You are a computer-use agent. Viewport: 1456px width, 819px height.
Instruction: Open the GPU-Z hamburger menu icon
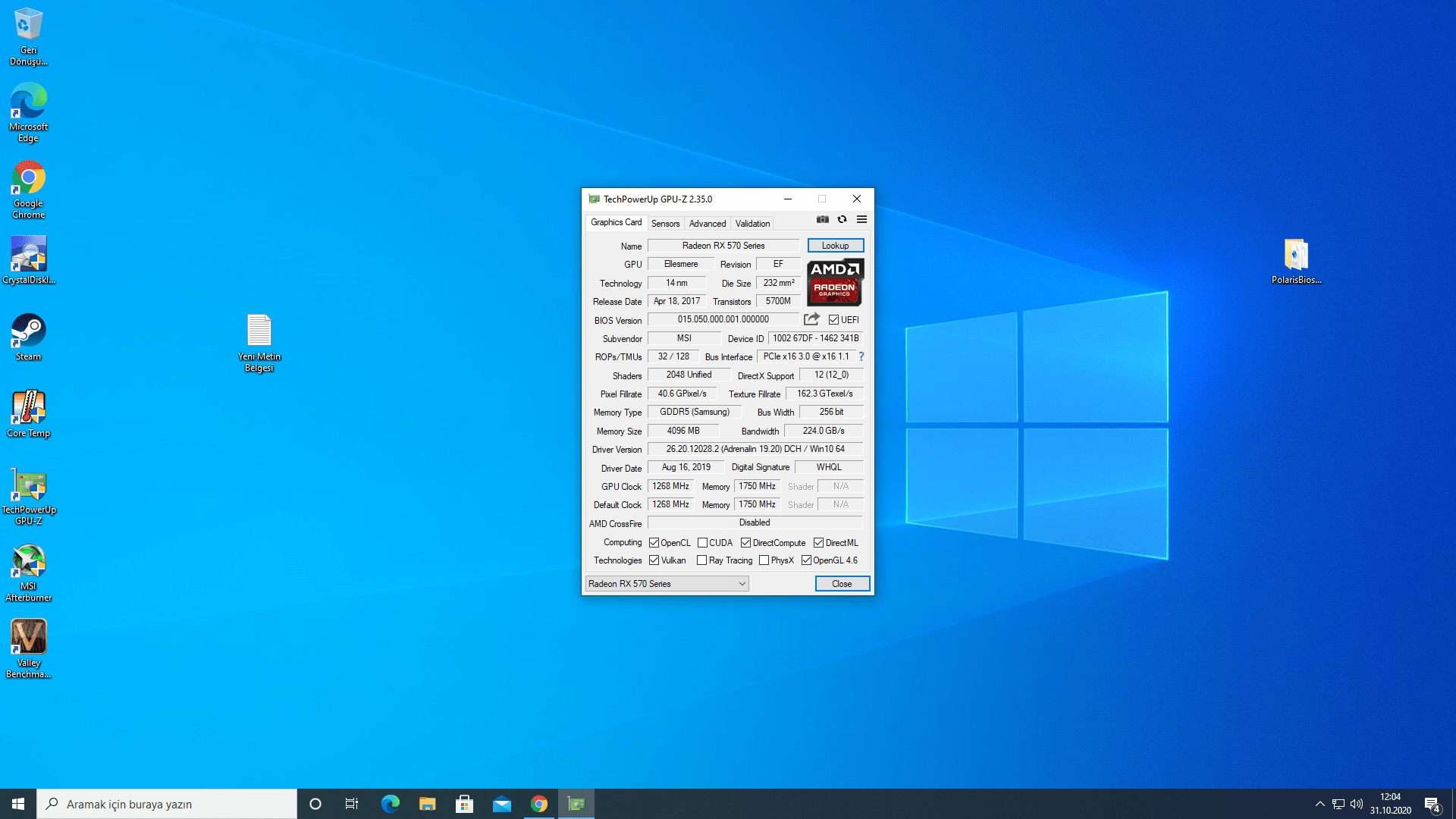[861, 220]
